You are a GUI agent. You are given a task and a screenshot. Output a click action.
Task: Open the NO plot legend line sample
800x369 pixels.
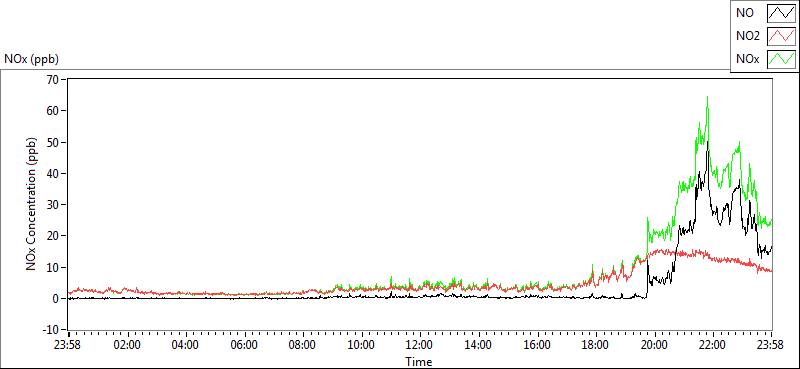click(x=782, y=13)
